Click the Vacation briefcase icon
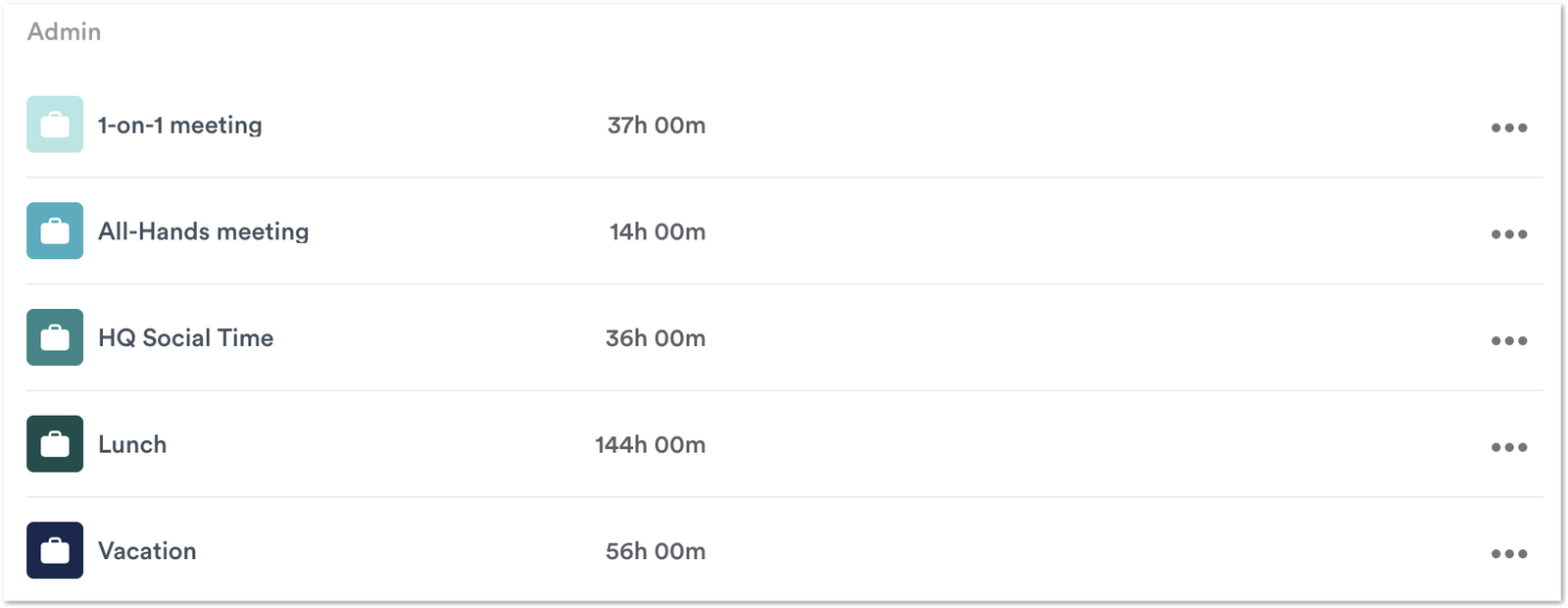 point(55,550)
